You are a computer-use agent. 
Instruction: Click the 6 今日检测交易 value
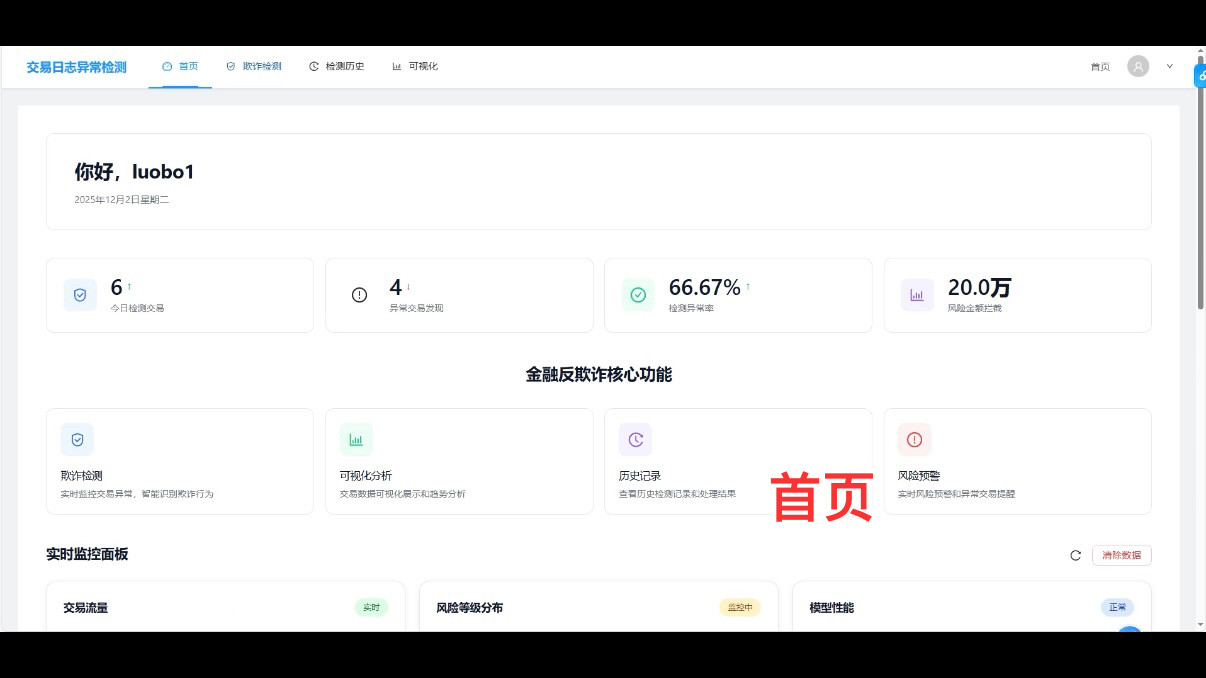tap(116, 288)
